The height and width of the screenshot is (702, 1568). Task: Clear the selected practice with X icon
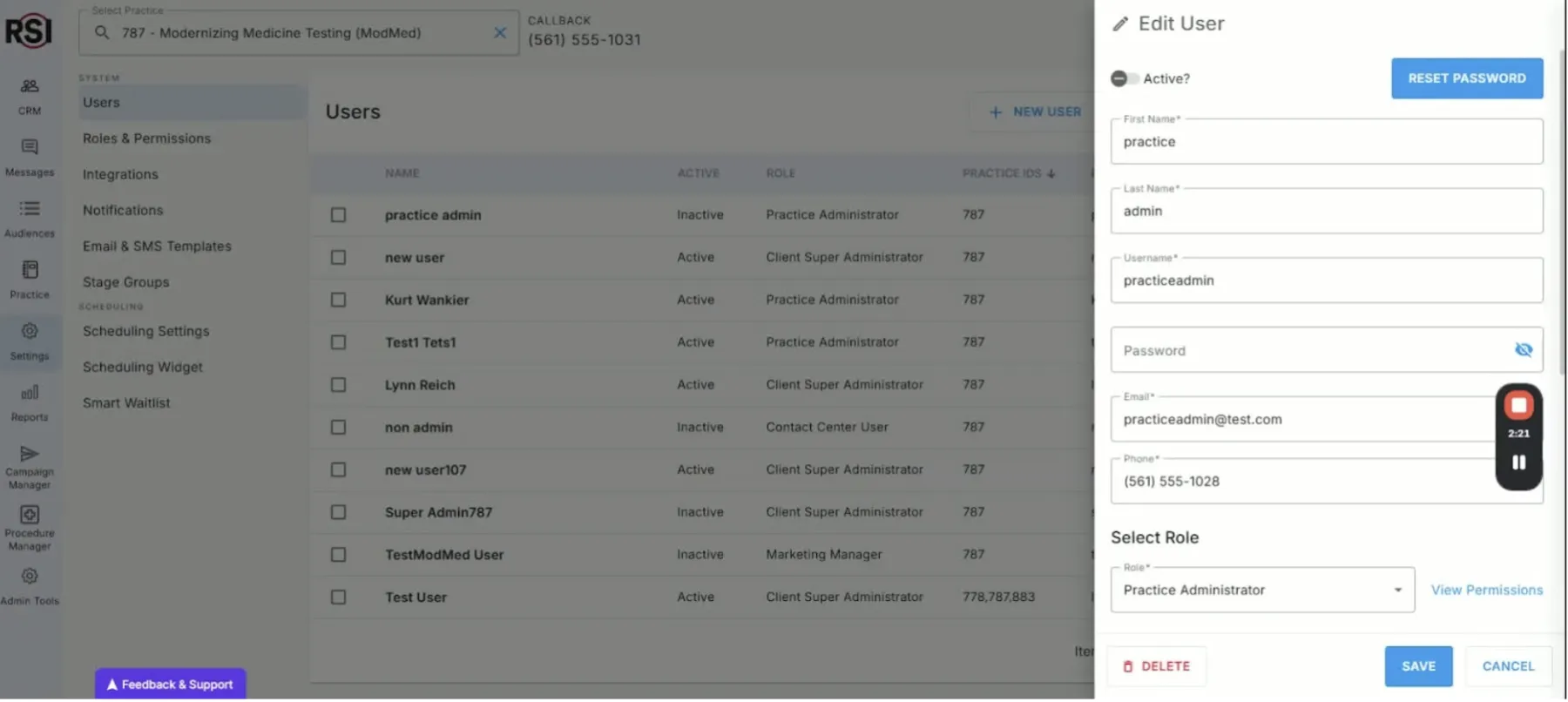[500, 33]
